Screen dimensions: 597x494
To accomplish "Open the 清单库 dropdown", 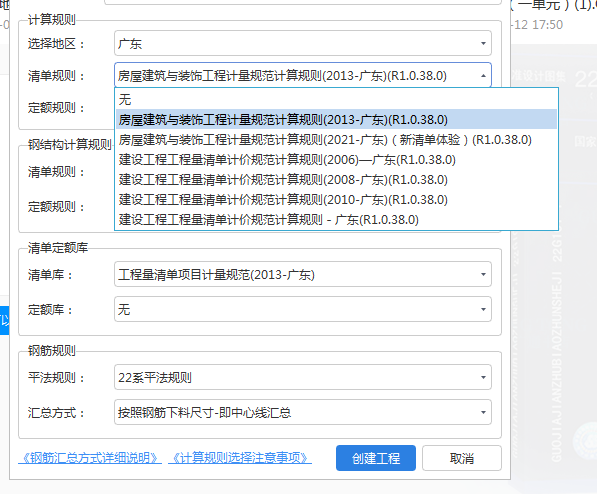I will (x=303, y=274).
